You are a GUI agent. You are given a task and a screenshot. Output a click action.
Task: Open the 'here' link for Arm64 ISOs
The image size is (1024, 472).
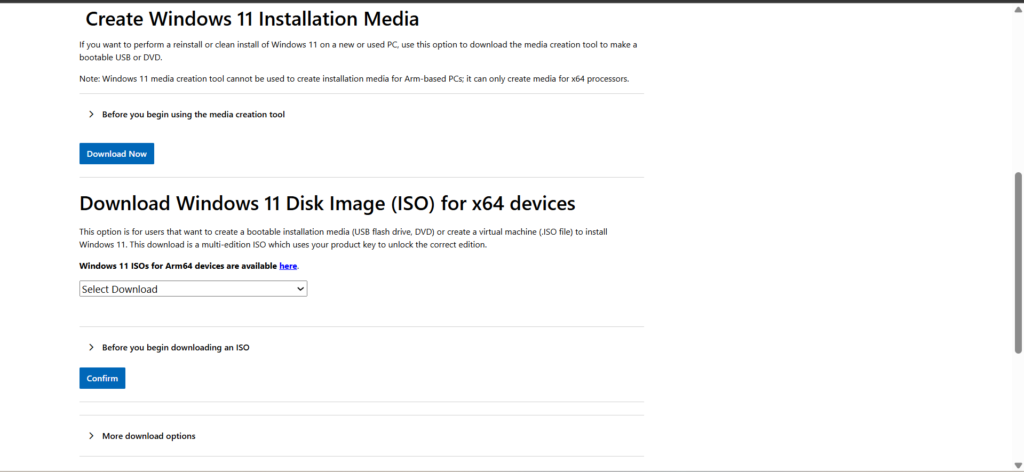288,266
